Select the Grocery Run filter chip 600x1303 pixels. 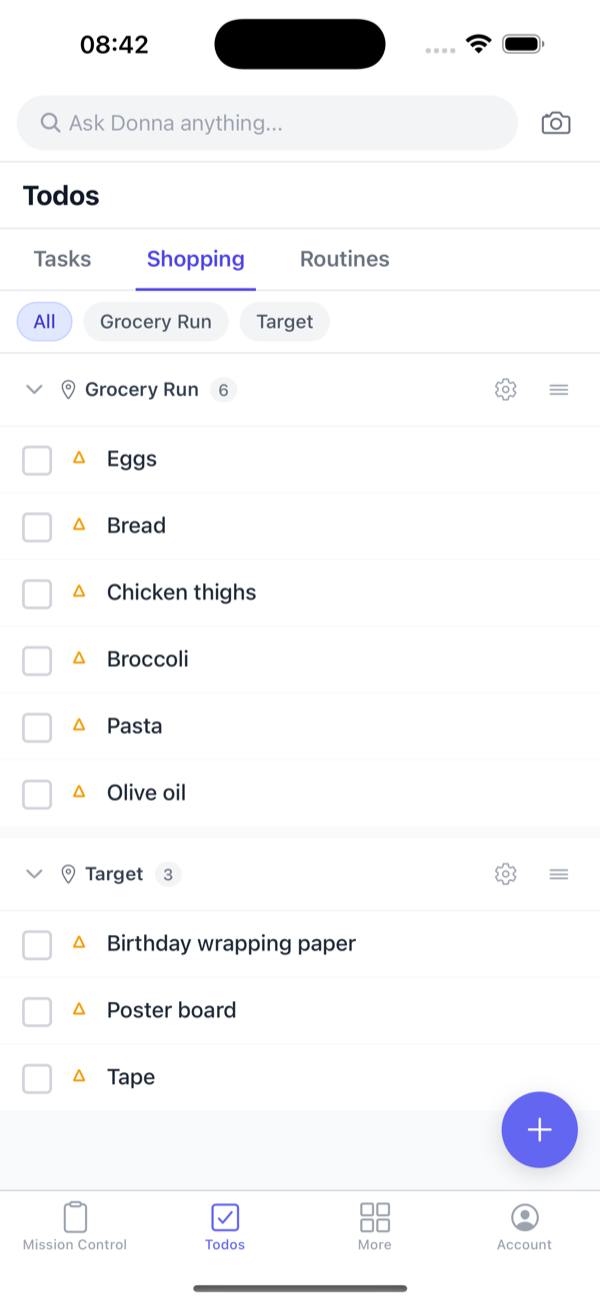(155, 321)
